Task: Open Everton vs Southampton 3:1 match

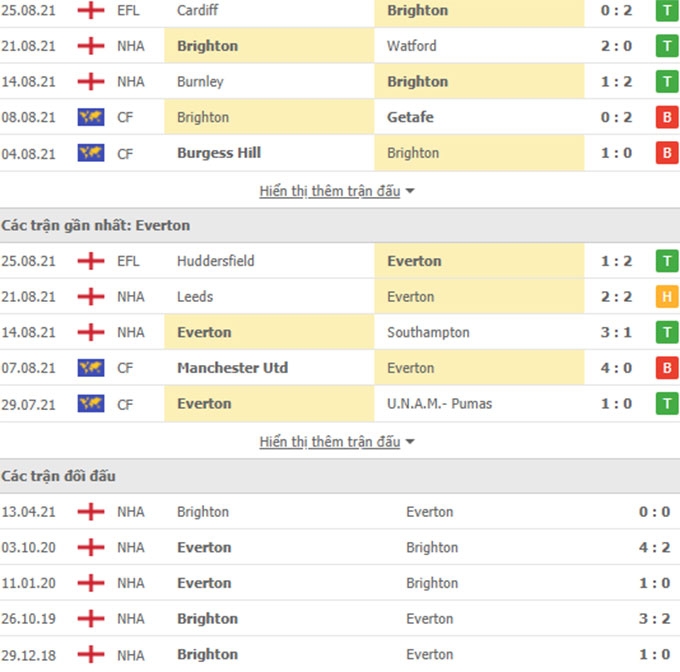Action: pos(340,332)
